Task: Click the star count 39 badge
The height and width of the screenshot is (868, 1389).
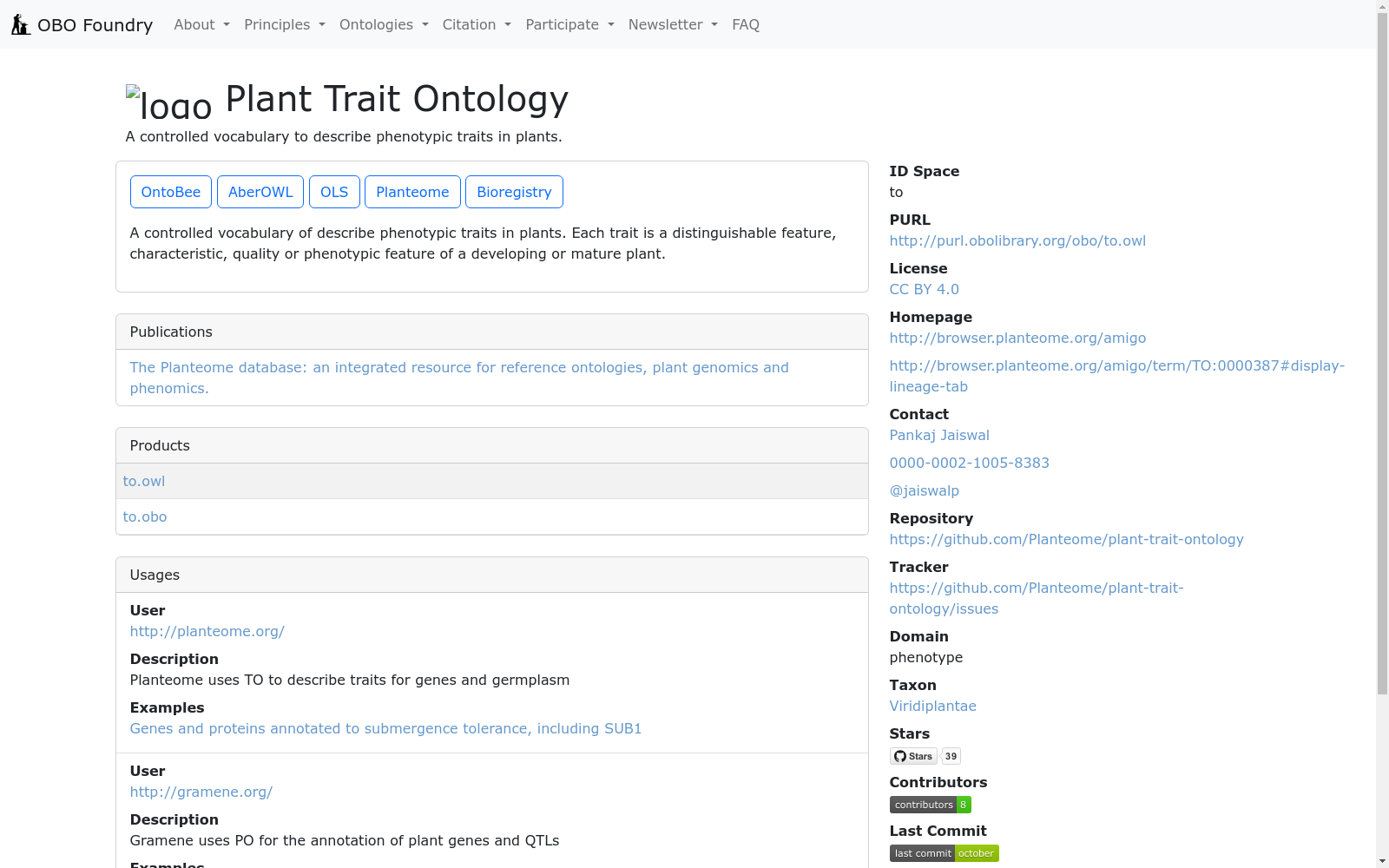Action: tap(951, 756)
